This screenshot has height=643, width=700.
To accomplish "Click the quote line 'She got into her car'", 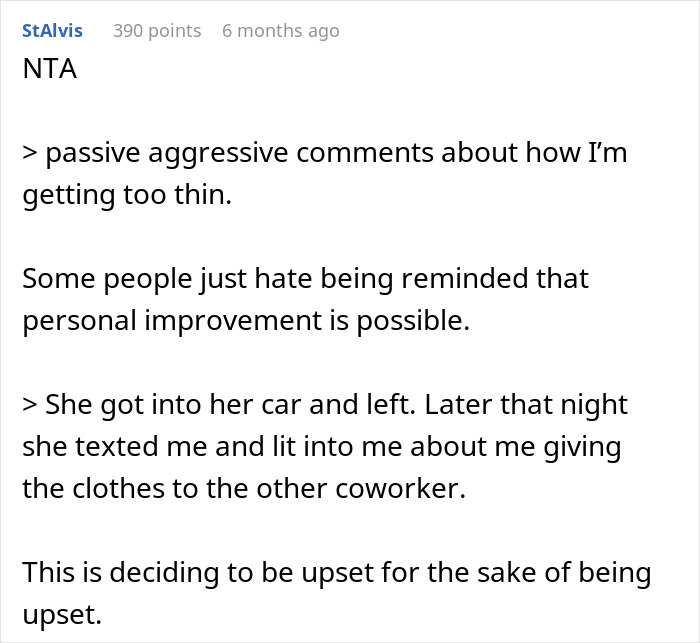I will pos(324,405).
